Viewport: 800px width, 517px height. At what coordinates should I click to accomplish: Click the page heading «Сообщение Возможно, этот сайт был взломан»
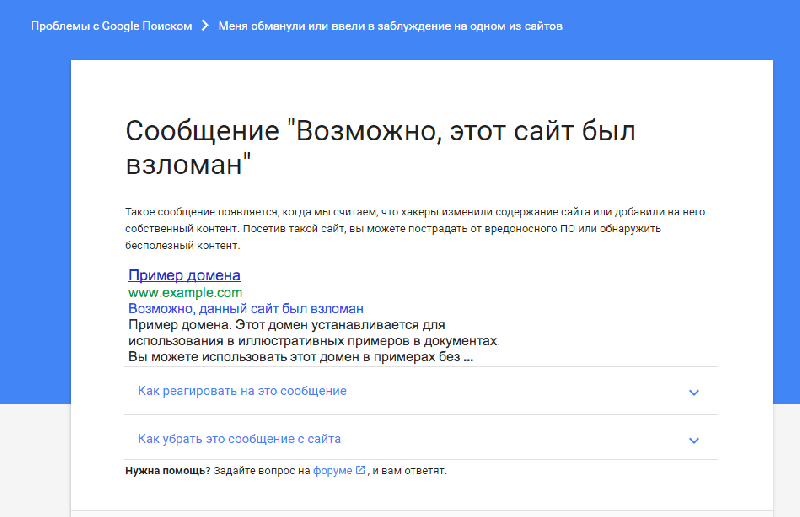click(380, 147)
